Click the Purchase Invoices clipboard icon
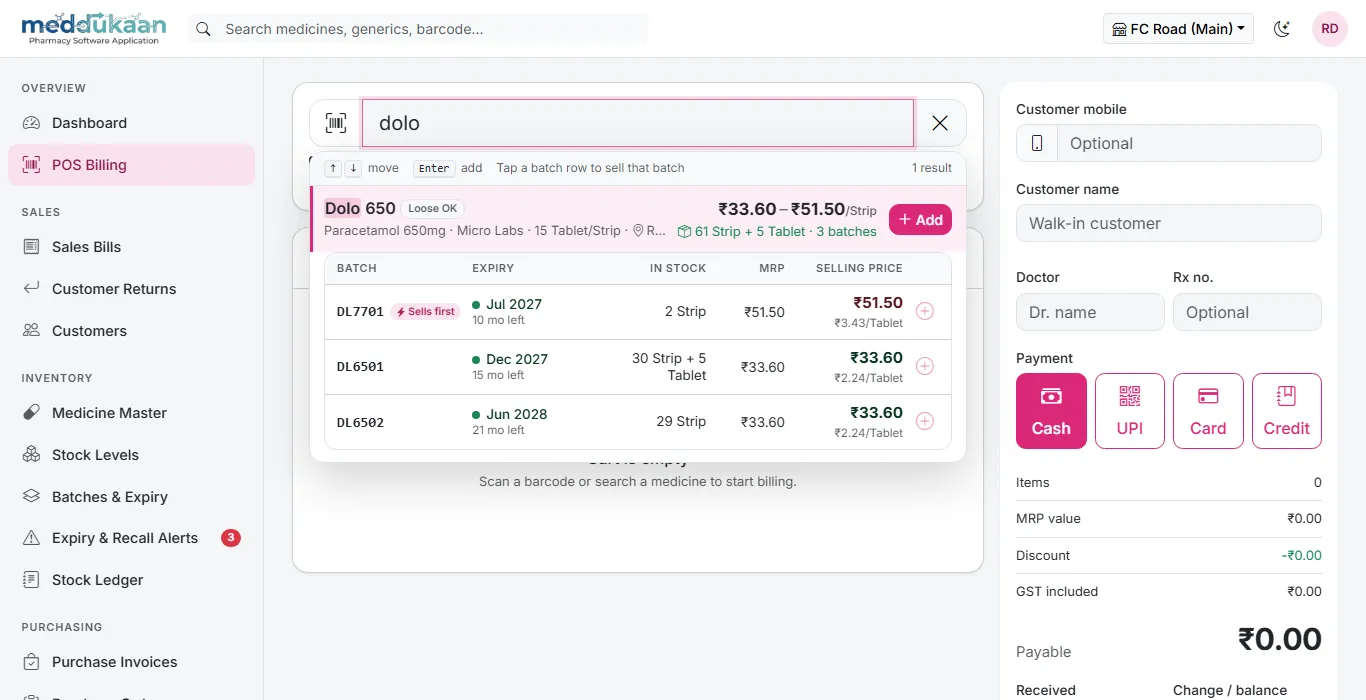1366x700 pixels. pyautogui.click(x=32, y=662)
